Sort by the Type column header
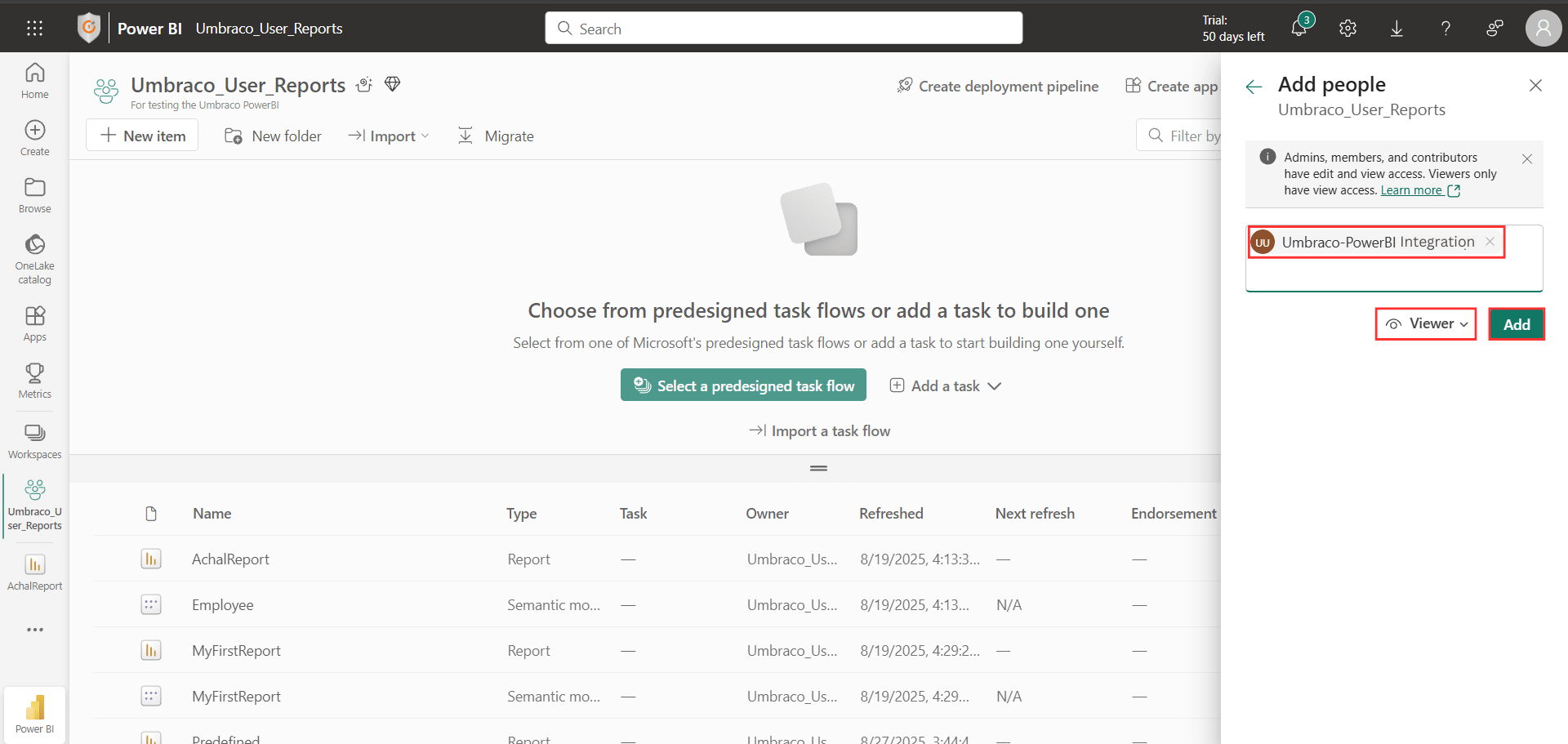1568x744 pixels. (521, 514)
